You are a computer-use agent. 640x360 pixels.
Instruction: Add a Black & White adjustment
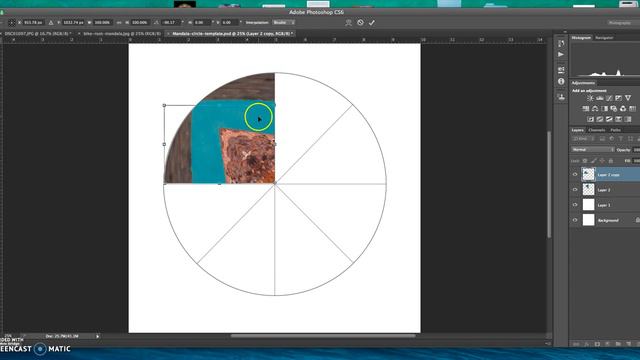click(x=604, y=109)
